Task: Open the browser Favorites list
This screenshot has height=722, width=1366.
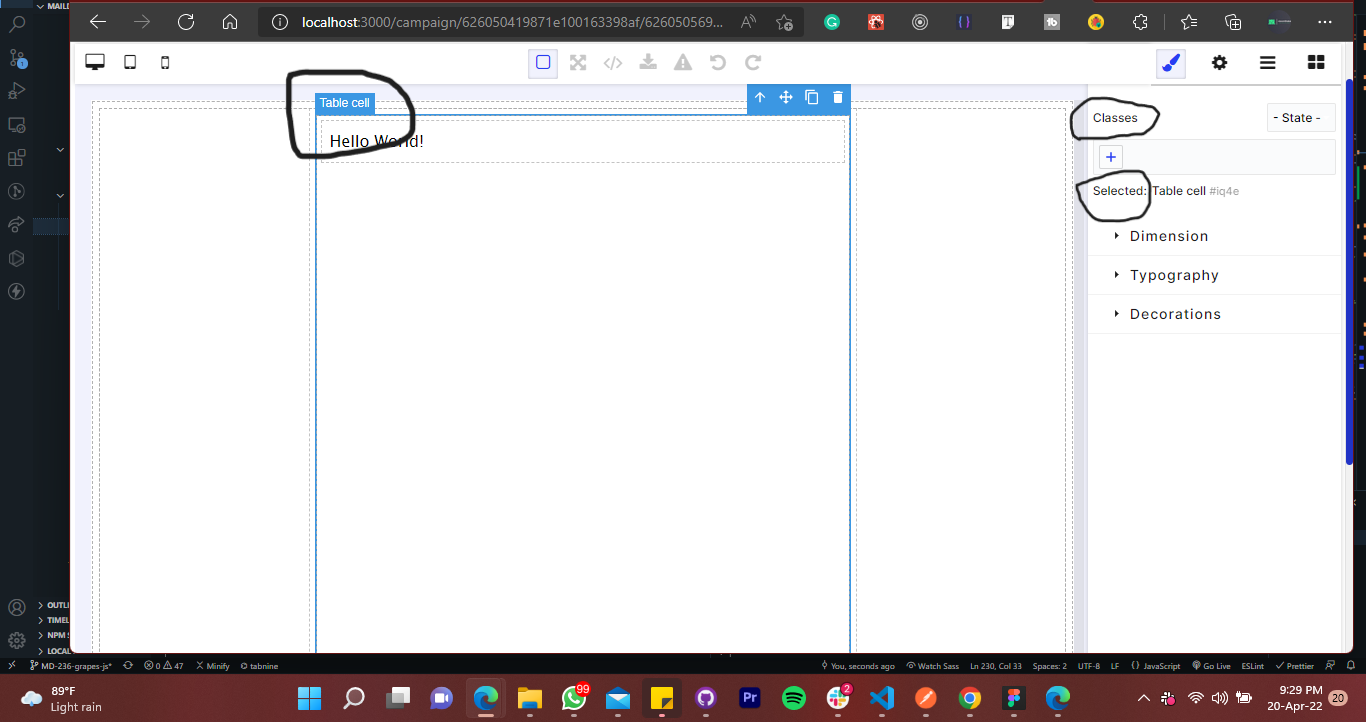Action: point(1189,22)
